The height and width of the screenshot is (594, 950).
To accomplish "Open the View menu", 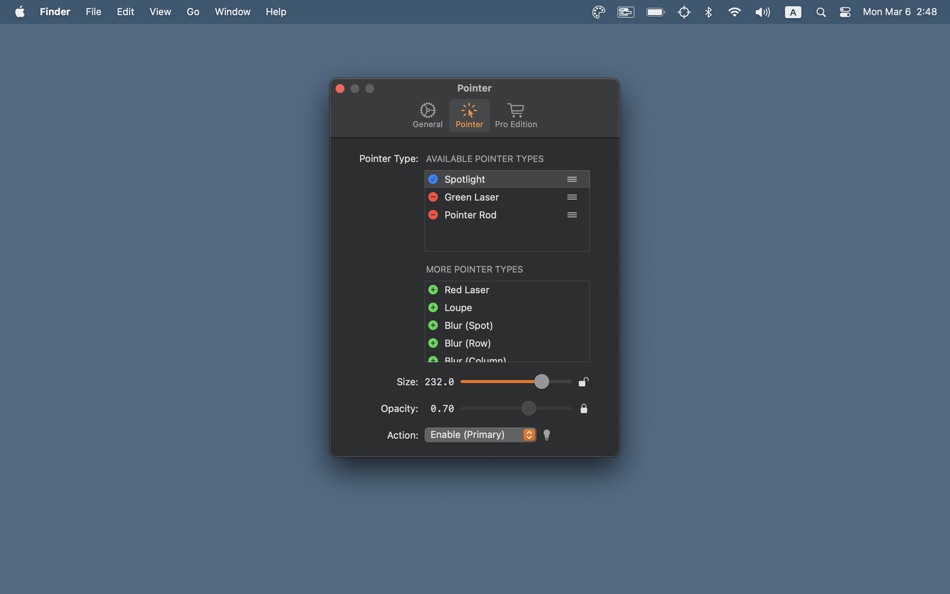I will [160, 12].
